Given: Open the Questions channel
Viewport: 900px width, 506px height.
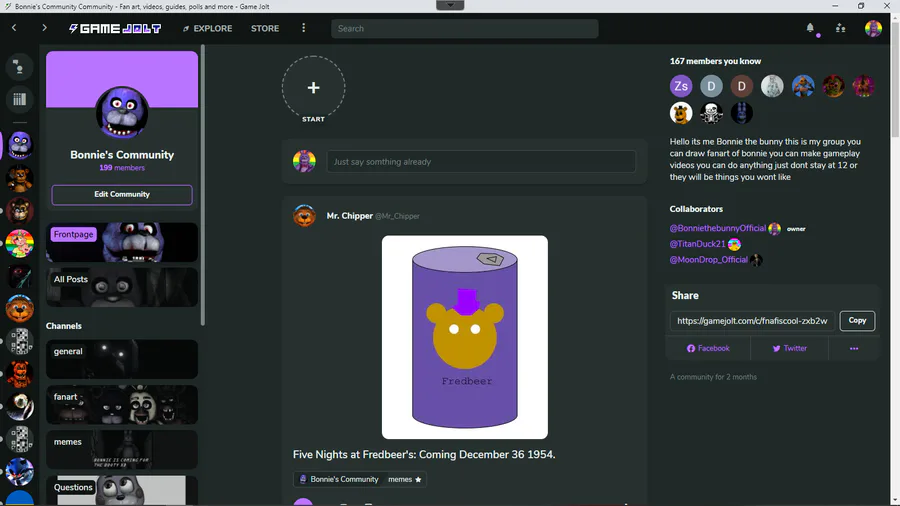Looking at the screenshot, I should (x=122, y=491).
